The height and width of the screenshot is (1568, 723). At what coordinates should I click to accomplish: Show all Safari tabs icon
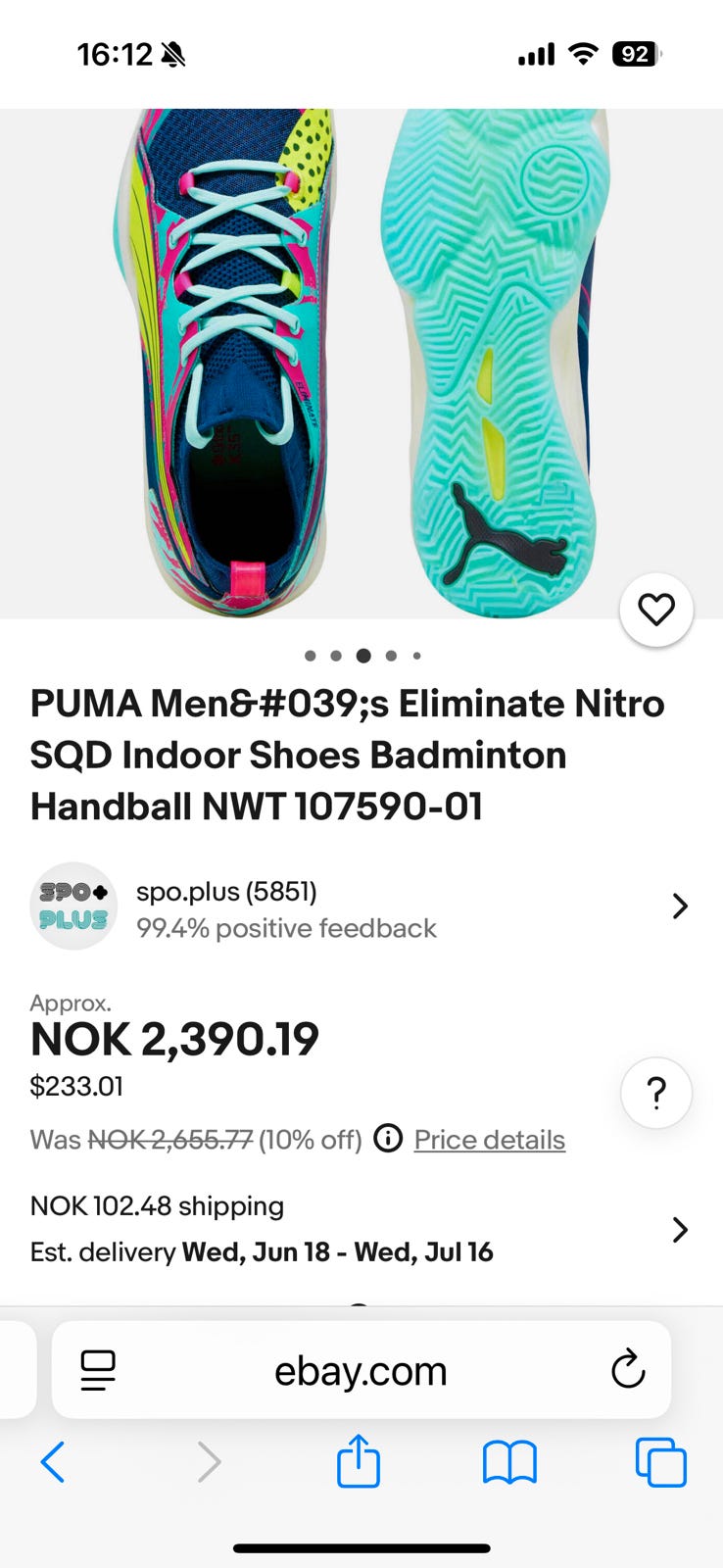pos(661,1462)
